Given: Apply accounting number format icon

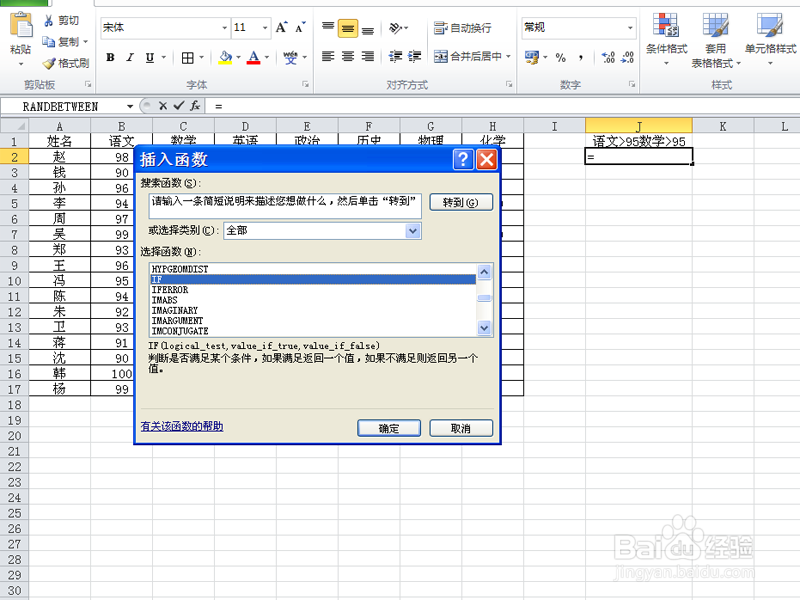Looking at the screenshot, I should pyautogui.click(x=532, y=57).
